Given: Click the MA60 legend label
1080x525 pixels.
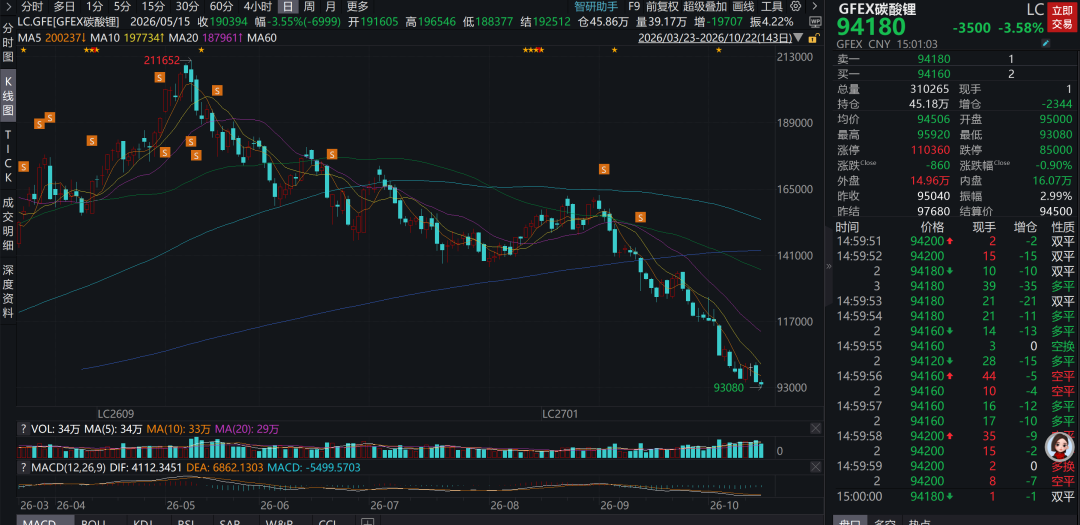Looking at the screenshot, I should click(262, 37).
